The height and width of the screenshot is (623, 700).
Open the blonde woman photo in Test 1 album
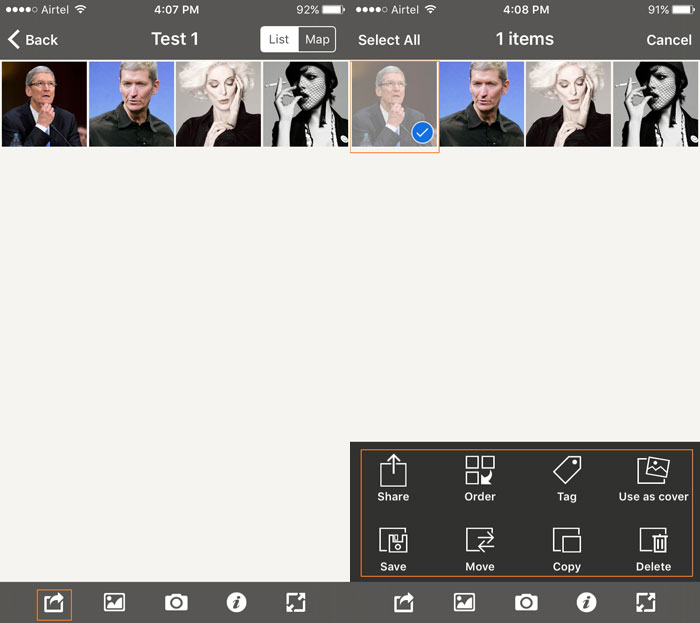click(x=218, y=104)
